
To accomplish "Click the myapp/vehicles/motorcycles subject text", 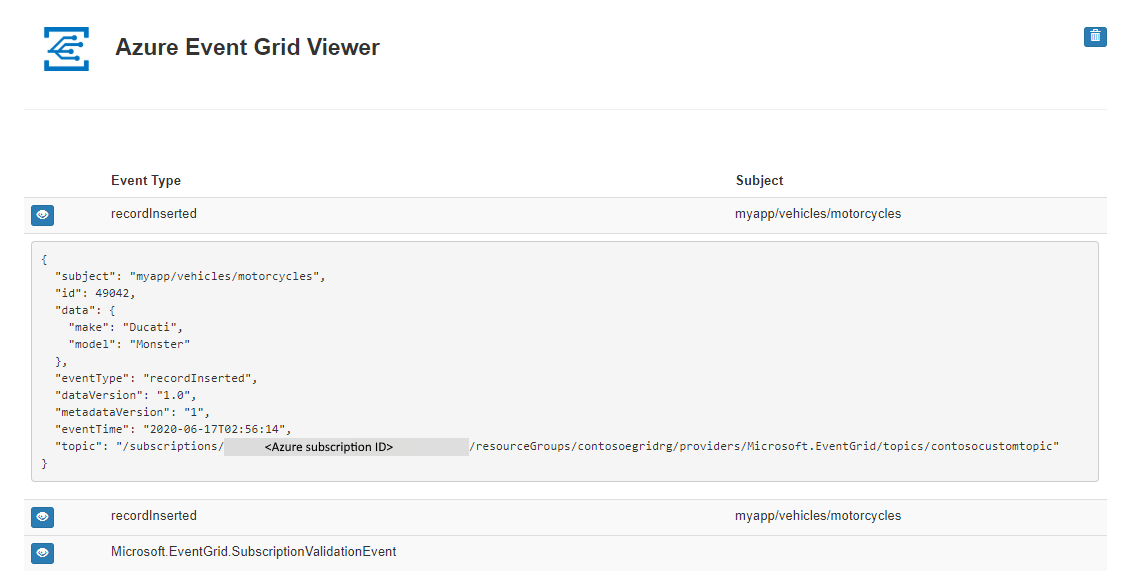I will coord(818,213).
